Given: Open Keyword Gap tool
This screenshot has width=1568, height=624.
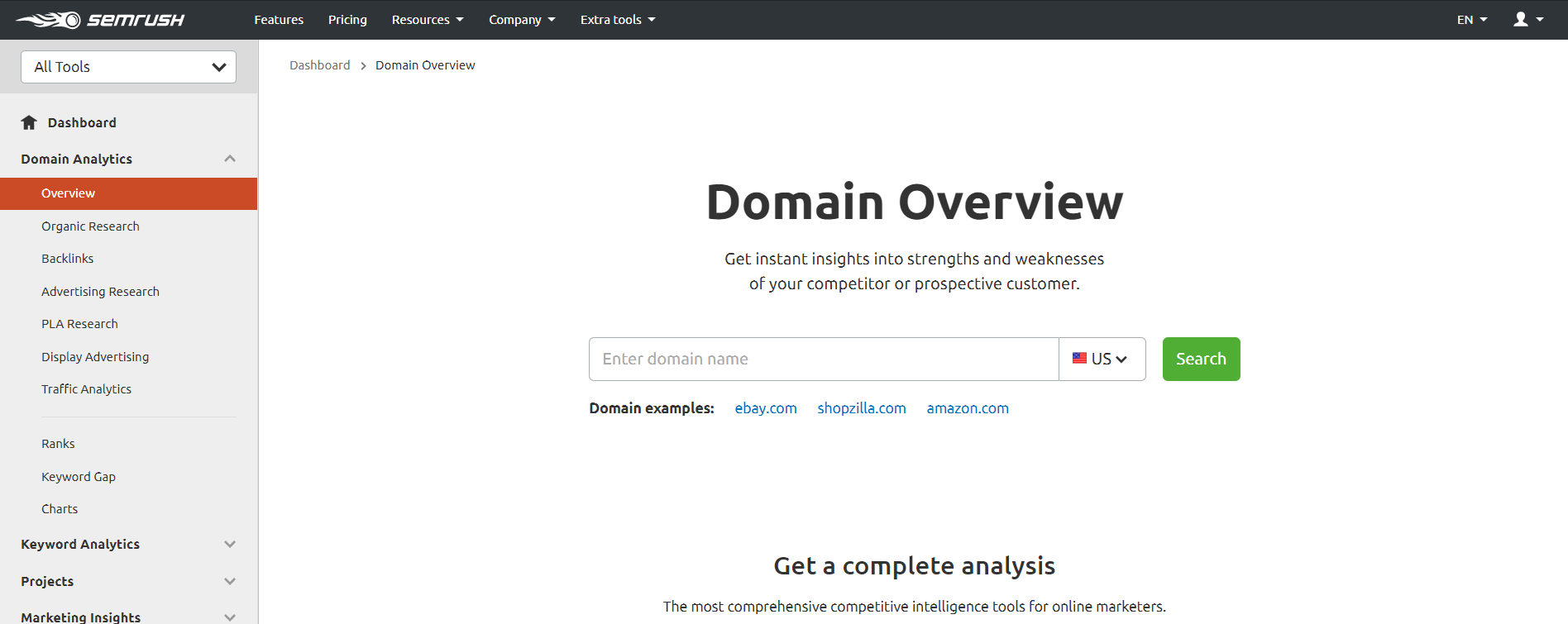Looking at the screenshot, I should click(79, 477).
